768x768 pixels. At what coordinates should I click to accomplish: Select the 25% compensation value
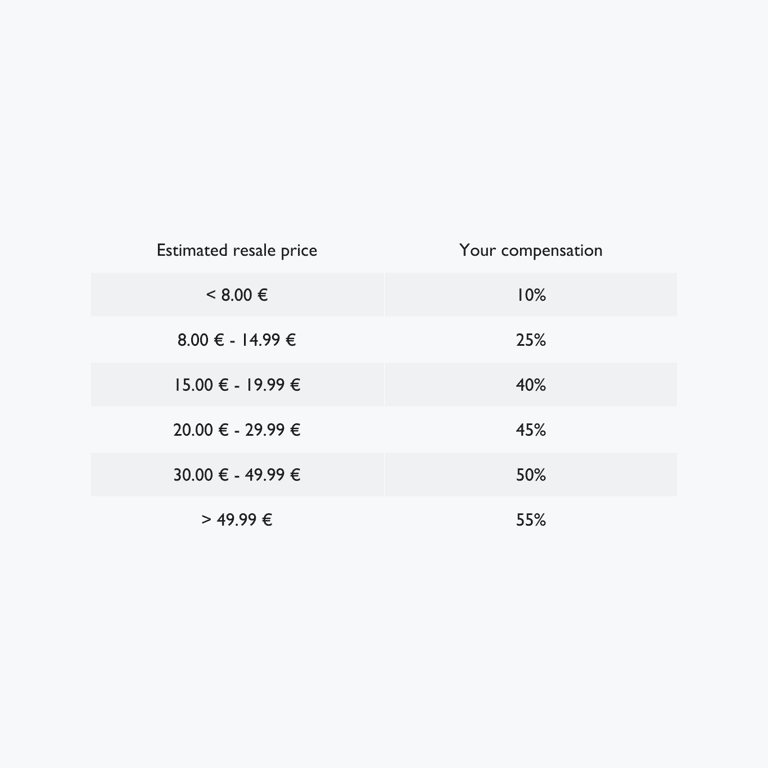point(531,340)
